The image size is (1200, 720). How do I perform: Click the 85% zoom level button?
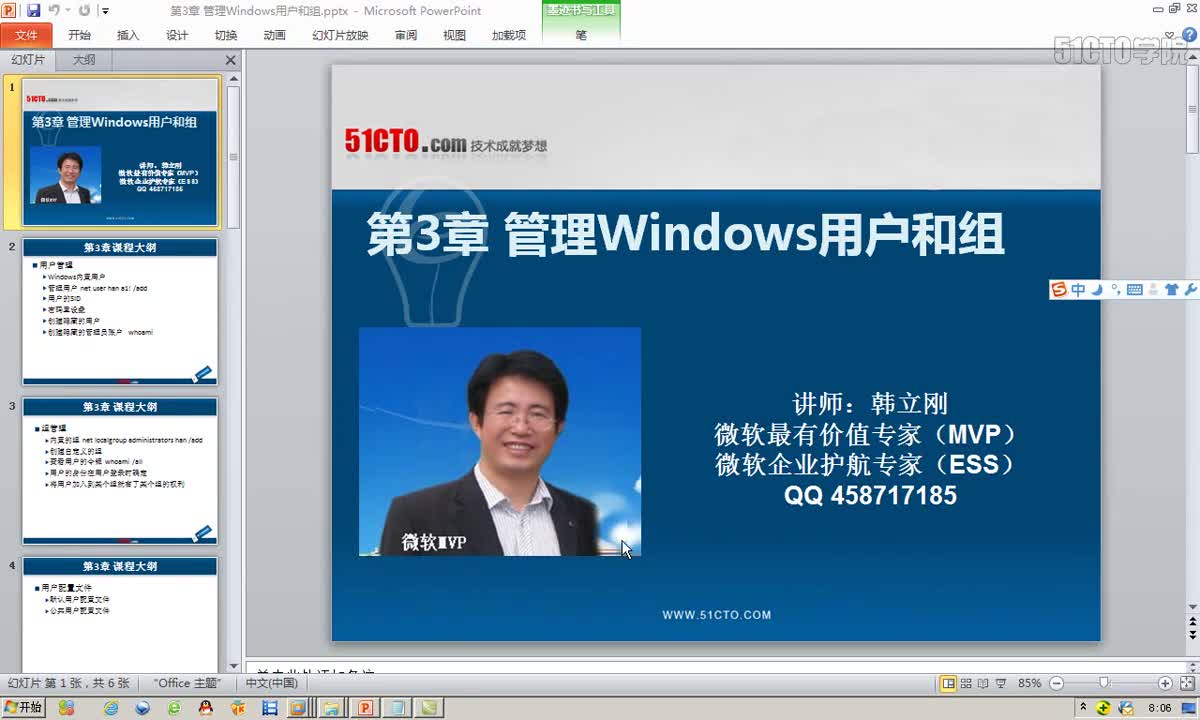(x=1029, y=683)
